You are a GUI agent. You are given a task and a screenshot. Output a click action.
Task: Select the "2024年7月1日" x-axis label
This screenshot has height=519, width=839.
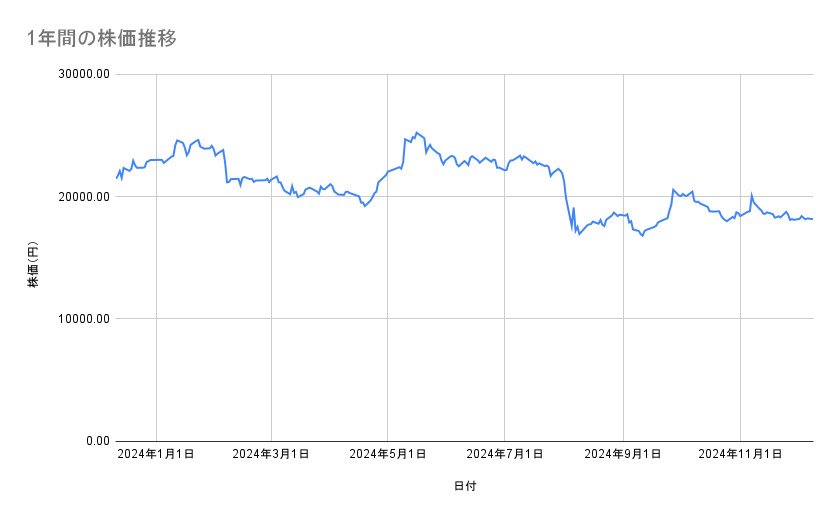(504, 455)
